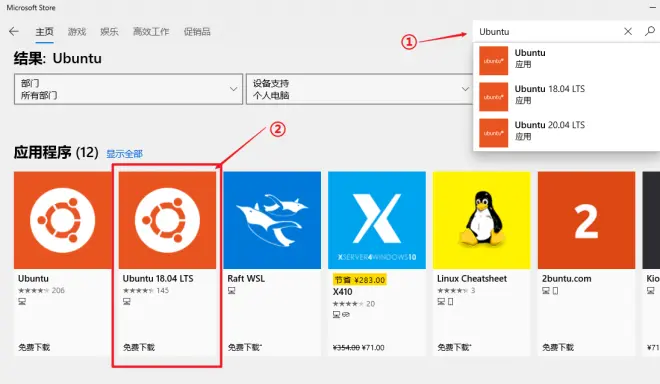Switch to the 娱乐 tab

coord(109,32)
